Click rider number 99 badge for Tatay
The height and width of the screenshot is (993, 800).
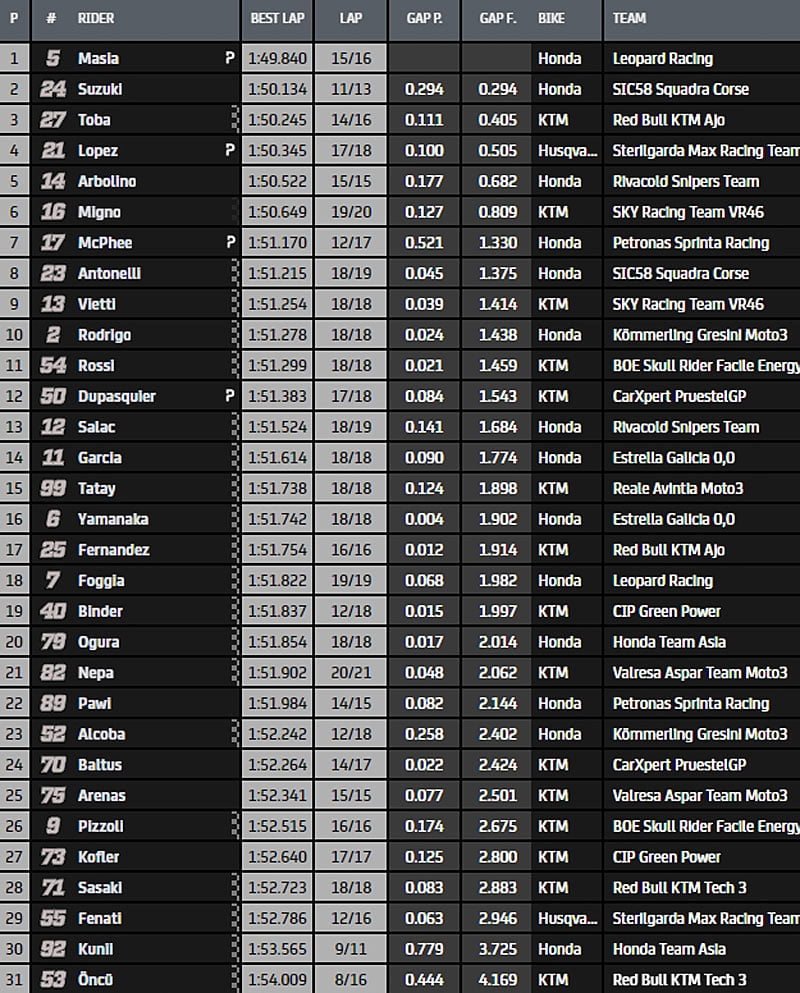point(53,488)
